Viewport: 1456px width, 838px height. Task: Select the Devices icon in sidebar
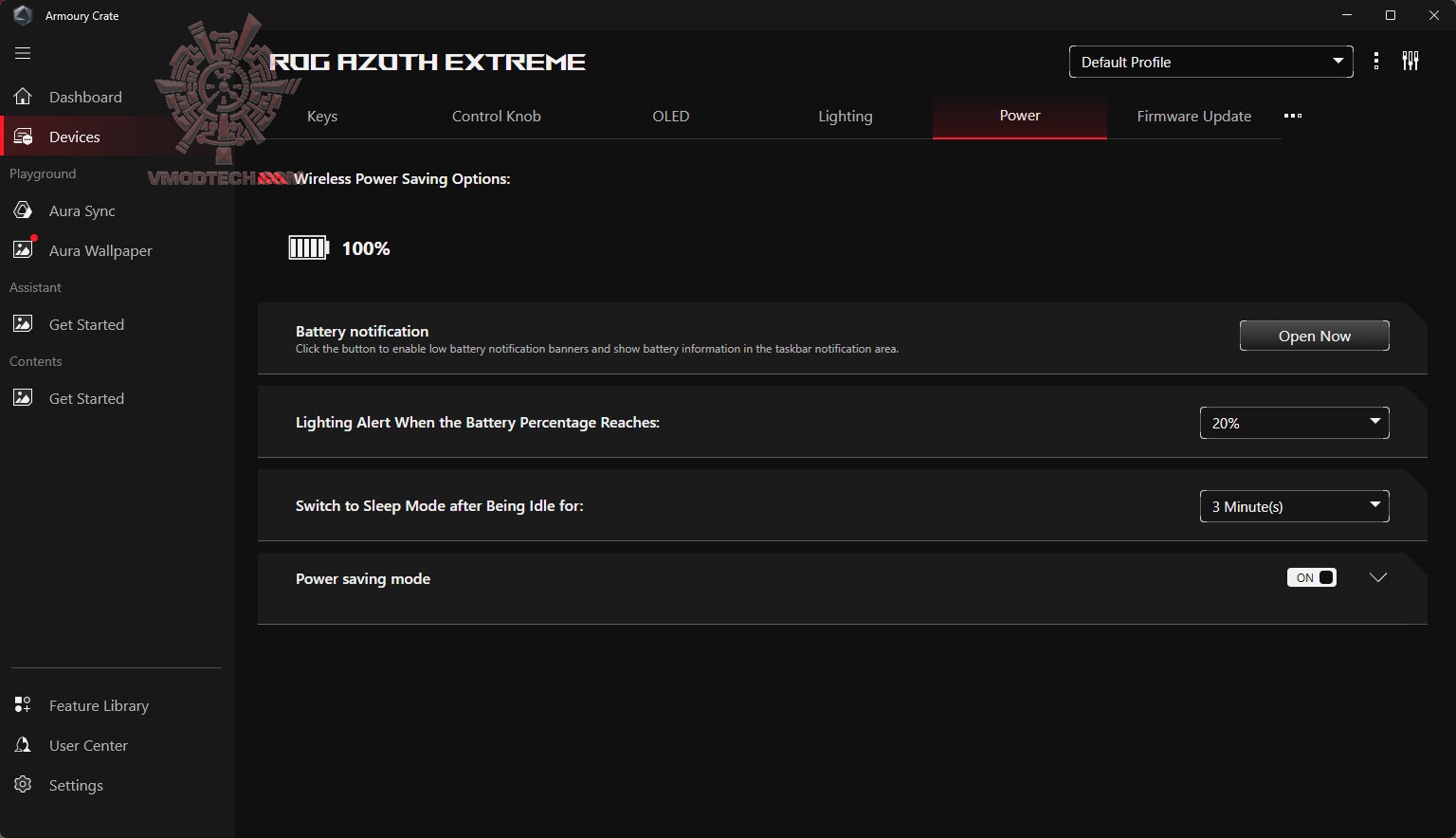pyautogui.click(x=23, y=137)
